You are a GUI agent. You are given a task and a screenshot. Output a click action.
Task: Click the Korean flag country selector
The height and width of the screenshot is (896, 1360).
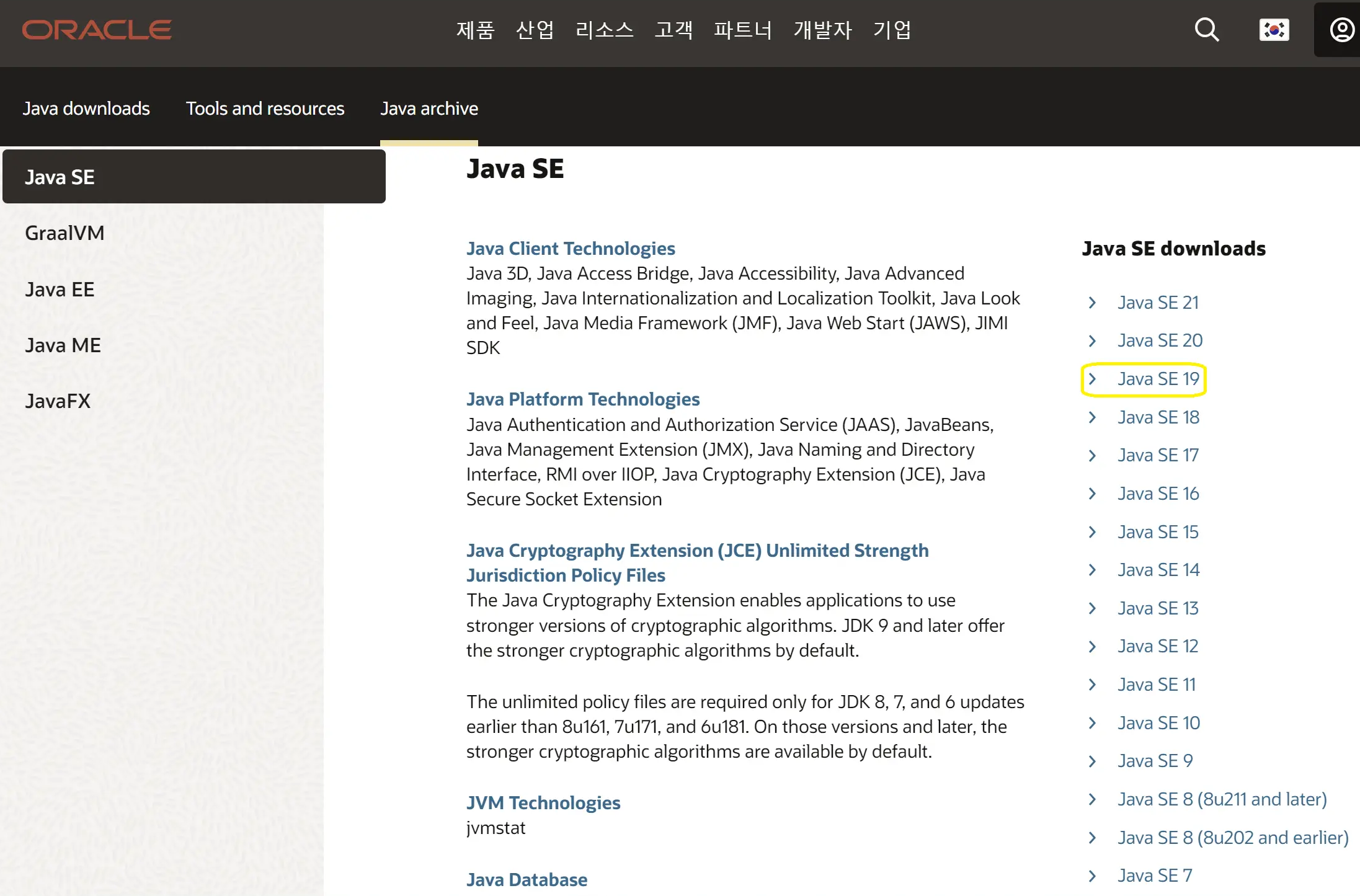click(x=1274, y=30)
